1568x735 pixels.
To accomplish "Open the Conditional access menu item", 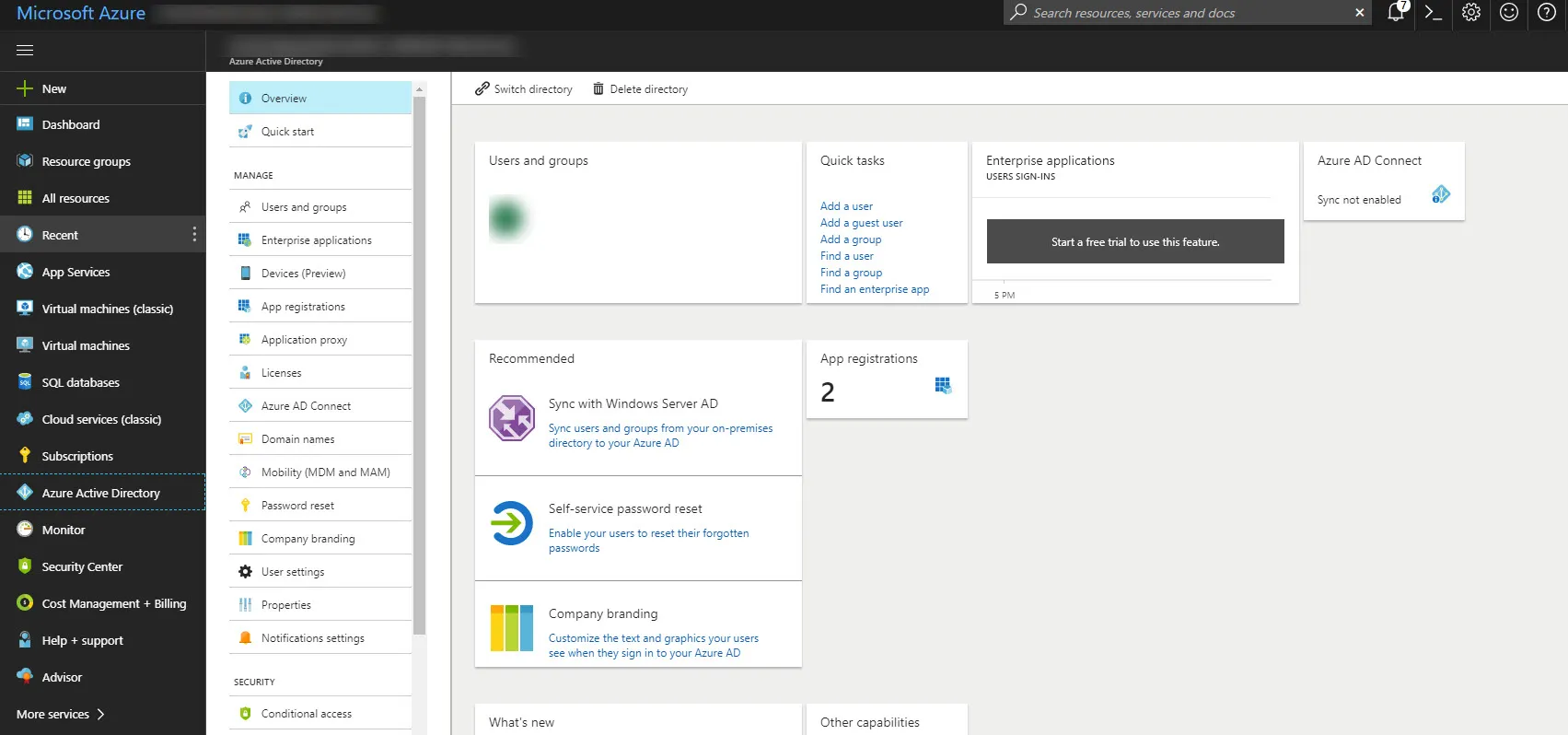I will pyautogui.click(x=306, y=714).
